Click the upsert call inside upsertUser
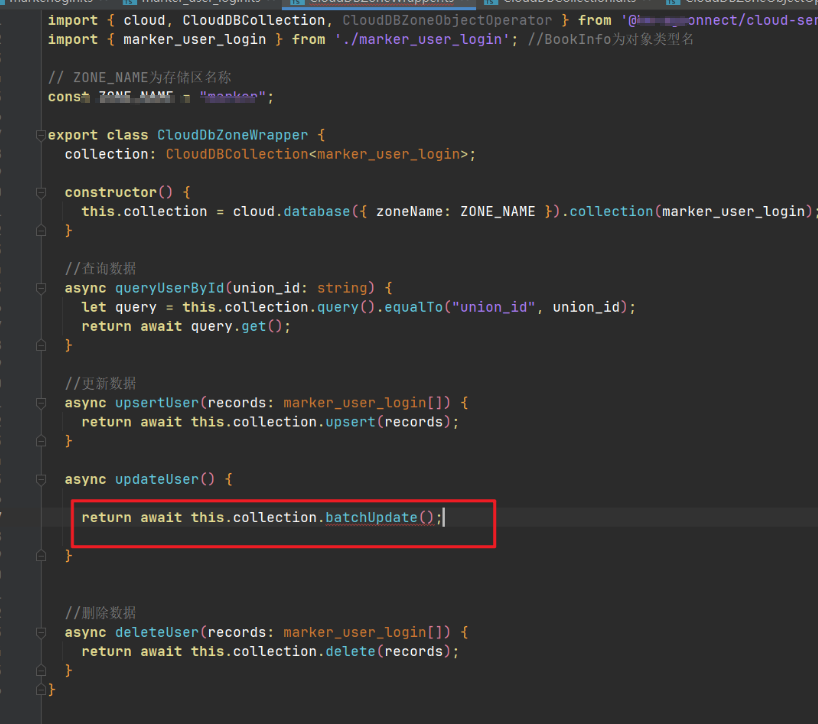Image resolution: width=818 pixels, height=724 pixels. [354, 422]
